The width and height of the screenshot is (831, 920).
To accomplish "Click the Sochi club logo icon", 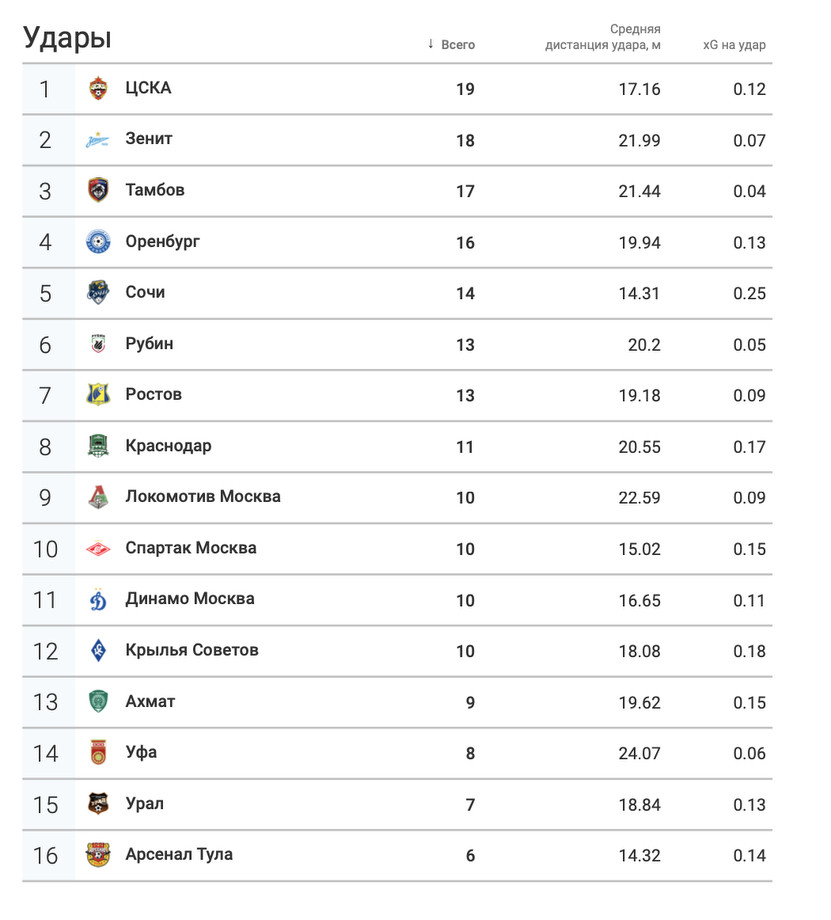I will coord(98,293).
